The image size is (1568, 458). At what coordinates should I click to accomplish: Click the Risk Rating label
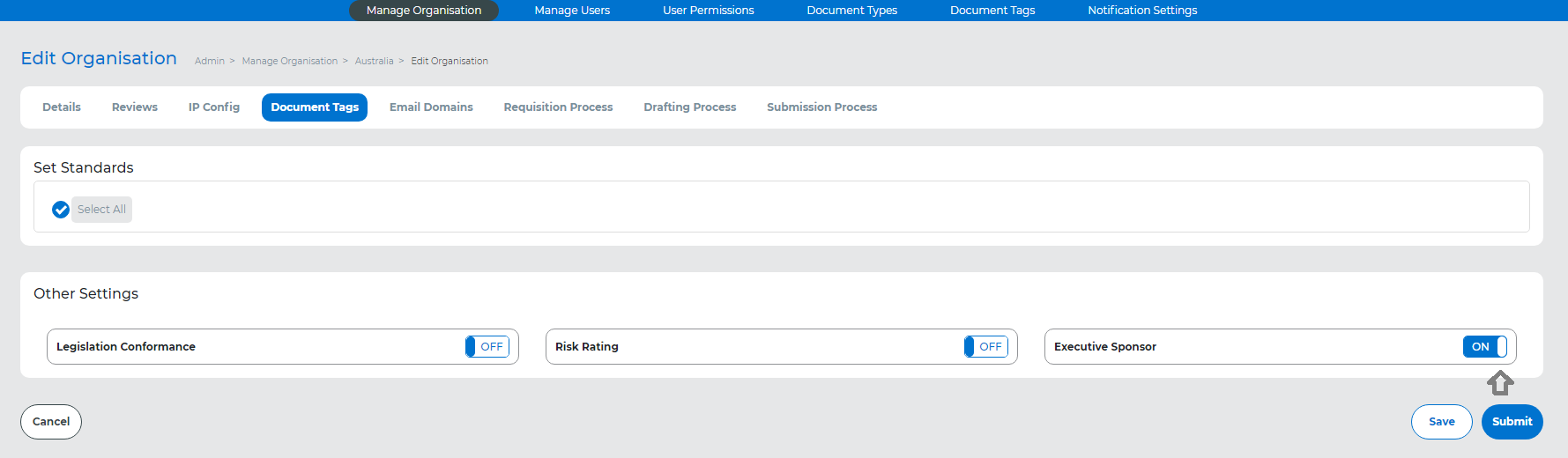(x=587, y=347)
